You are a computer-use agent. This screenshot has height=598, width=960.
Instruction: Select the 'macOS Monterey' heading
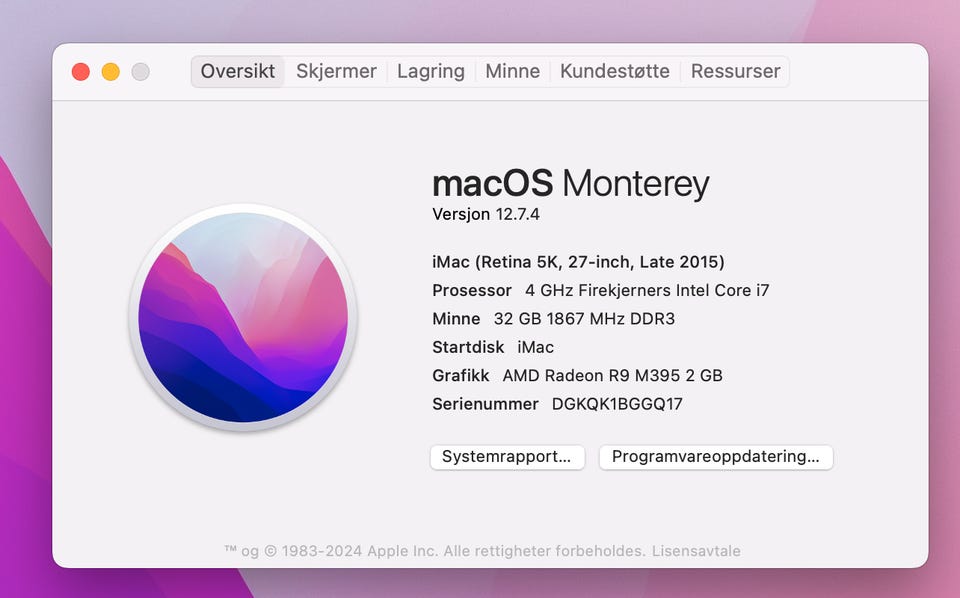[571, 183]
